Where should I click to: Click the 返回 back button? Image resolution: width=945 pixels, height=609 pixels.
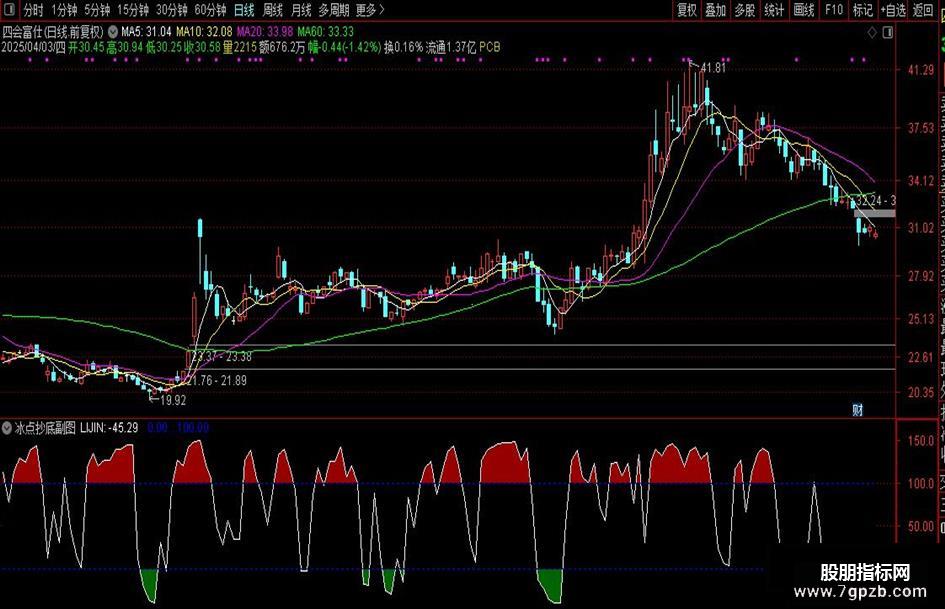(x=923, y=10)
